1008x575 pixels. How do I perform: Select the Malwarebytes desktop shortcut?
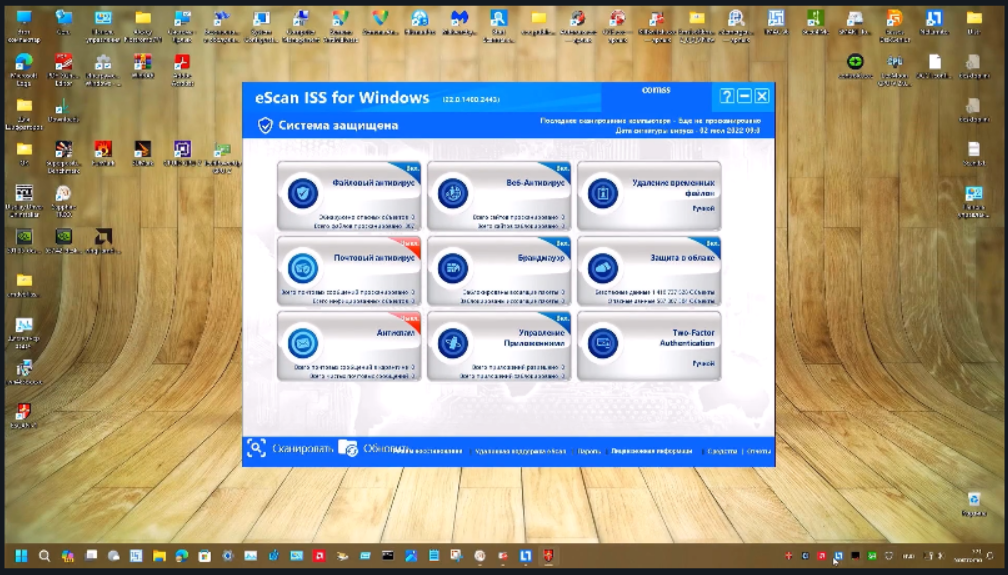pos(459,23)
